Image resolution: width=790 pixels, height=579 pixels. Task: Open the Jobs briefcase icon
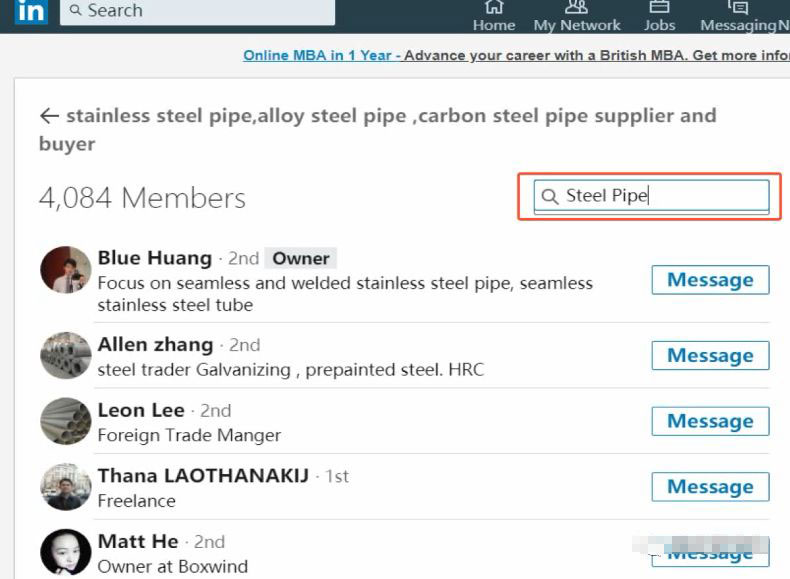659,9
